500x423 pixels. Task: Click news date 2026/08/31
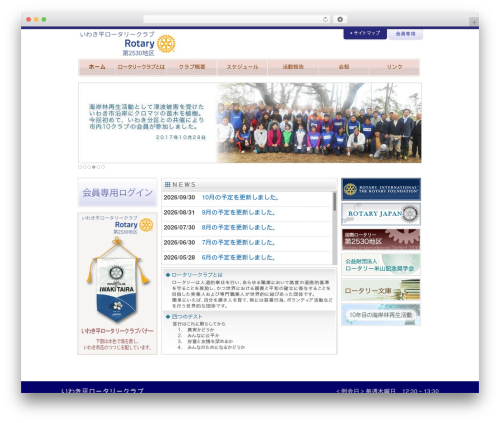(179, 212)
